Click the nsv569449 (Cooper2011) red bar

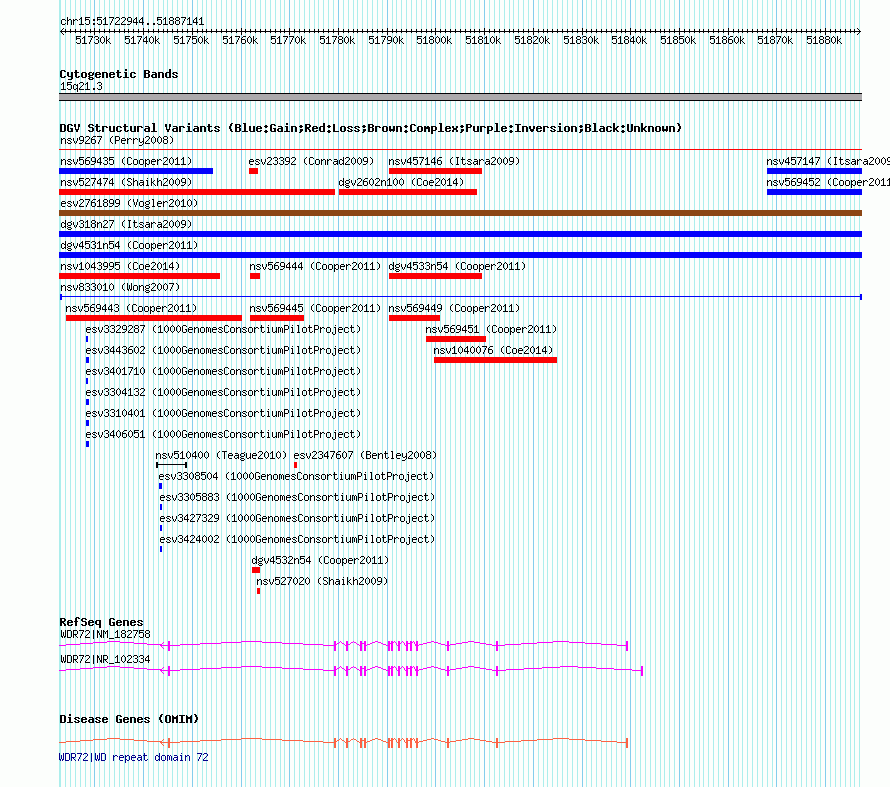pyautogui.click(x=414, y=318)
